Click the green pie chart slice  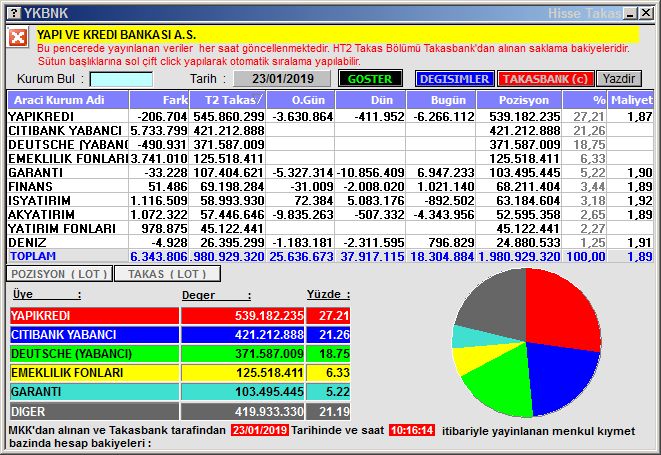[x=502, y=382]
